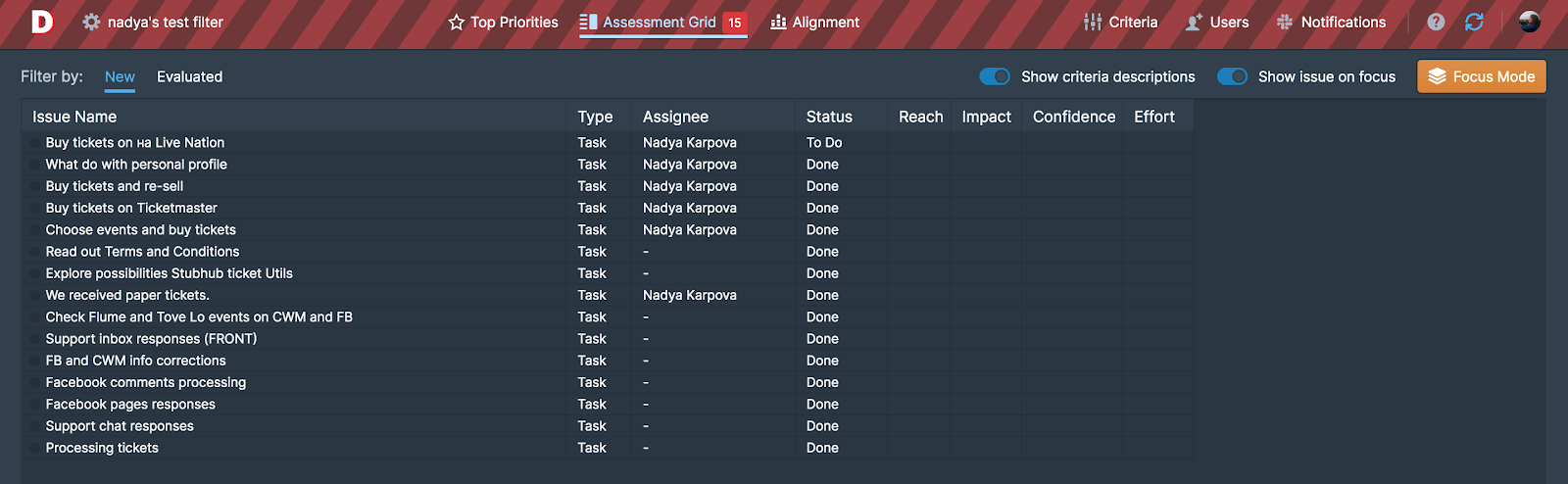Sort by the Reach column header
This screenshot has width=1568, height=484.
coord(920,117)
